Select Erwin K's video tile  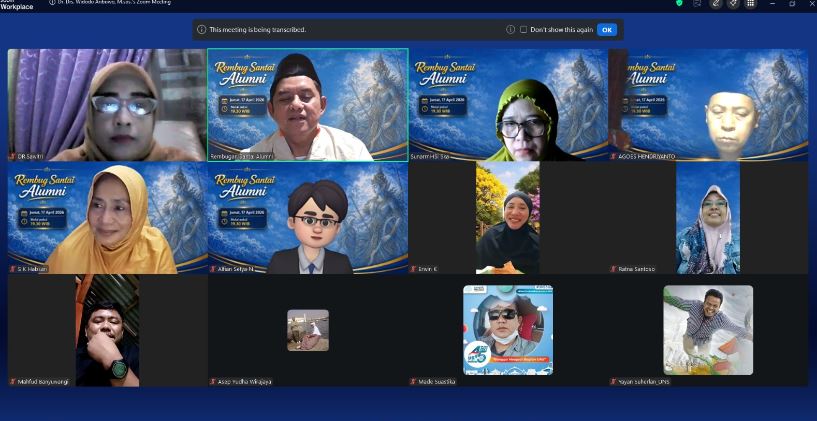(x=508, y=218)
